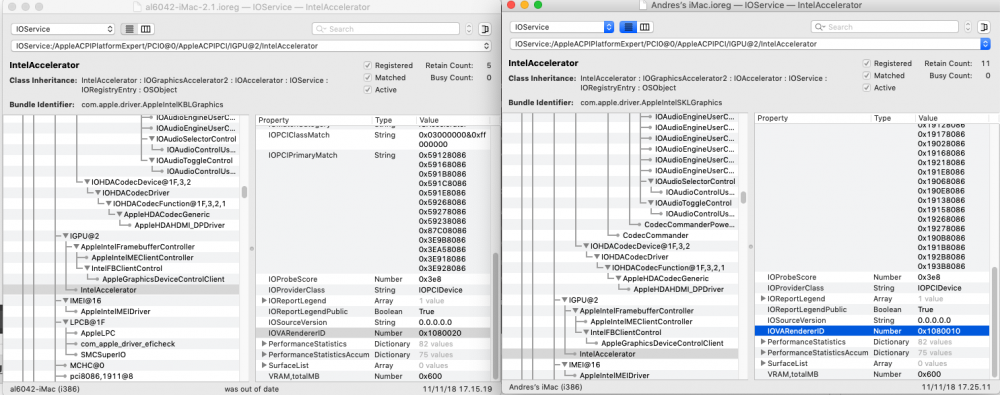The width and height of the screenshot is (1000, 395).
Task: Toggle the inspector pane icon in Andres's iMac window
Action: 984,27
